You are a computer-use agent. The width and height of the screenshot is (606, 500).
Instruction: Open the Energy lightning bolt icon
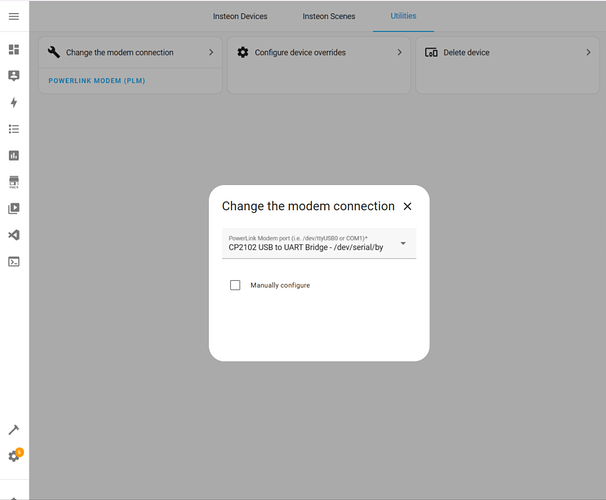coord(14,102)
